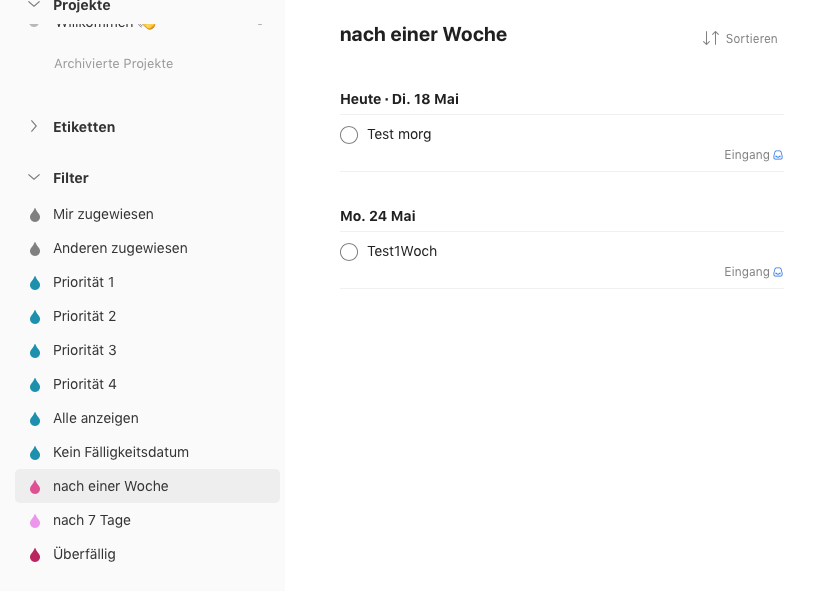Click the drop icon beside Alle anzeigen
826x591 pixels.
point(35,419)
